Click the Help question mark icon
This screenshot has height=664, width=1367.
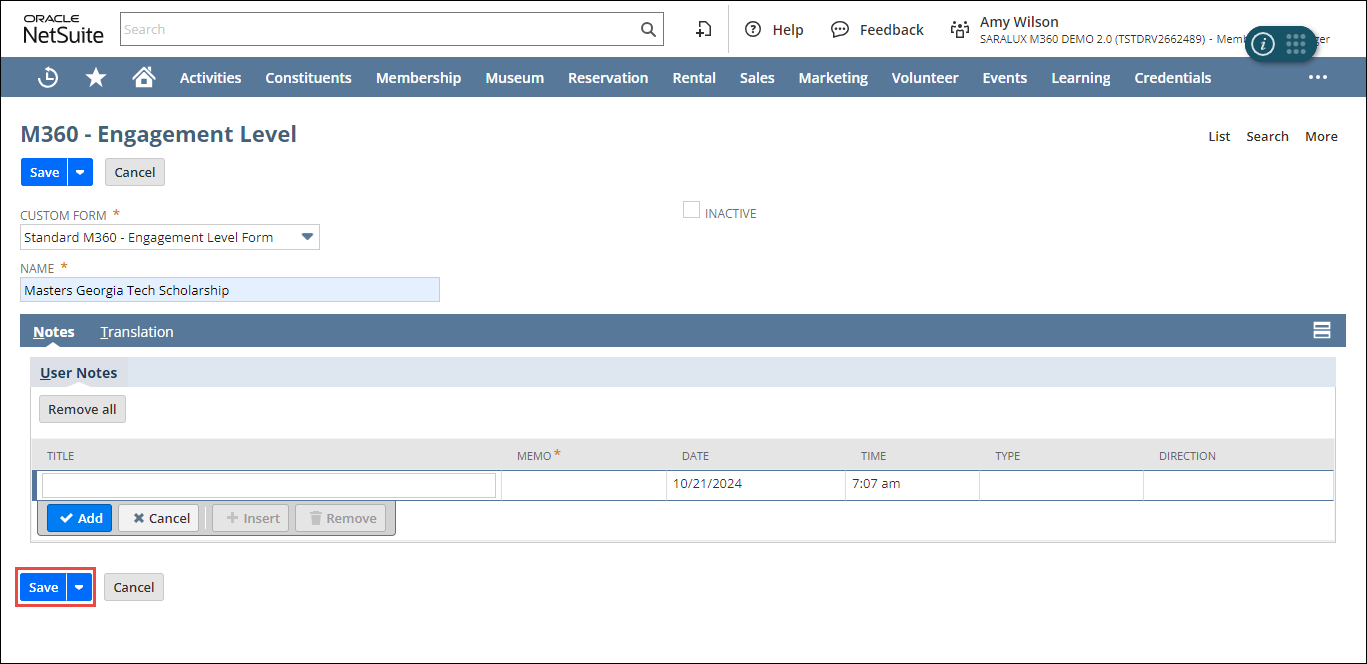pos(754,30)
